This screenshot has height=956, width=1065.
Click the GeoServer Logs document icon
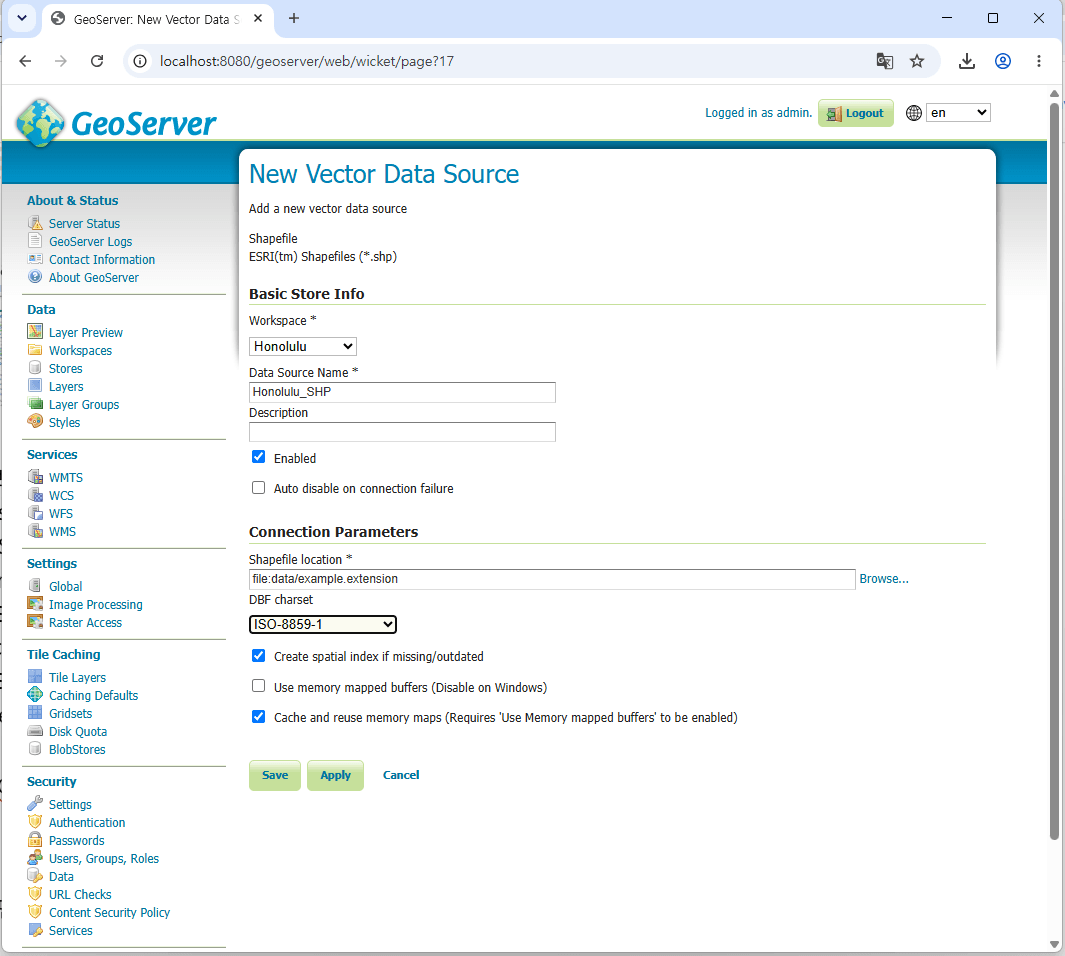pos(35,240)
